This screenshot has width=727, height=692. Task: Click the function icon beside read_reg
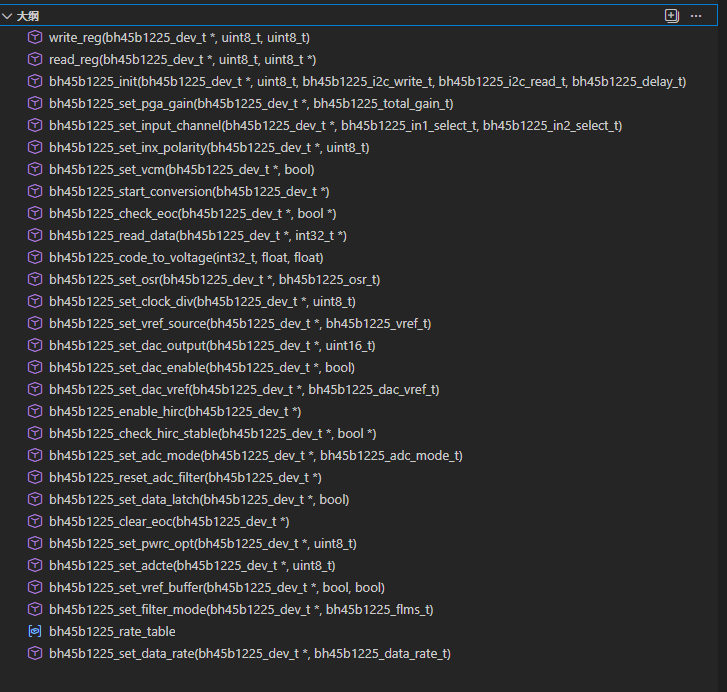35,60
